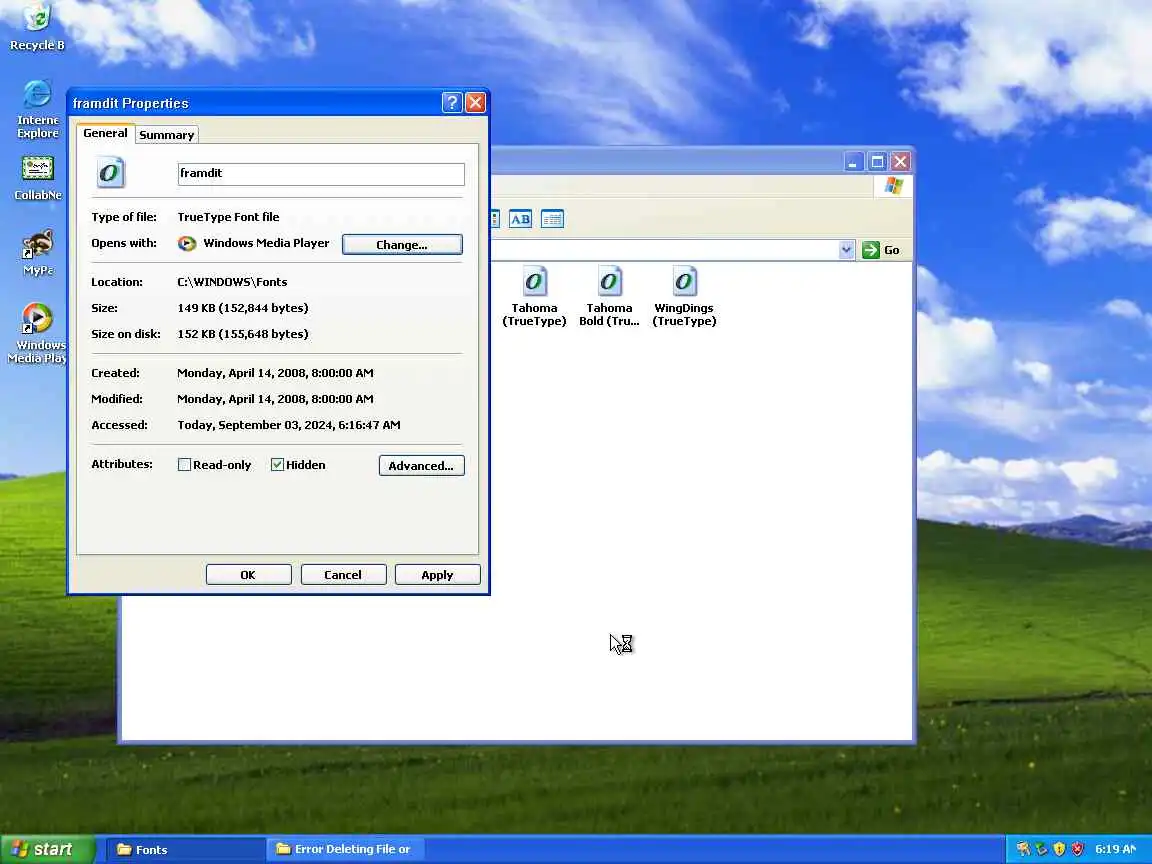
Task: Maximize the Fonts window
Action: [876, 162]
